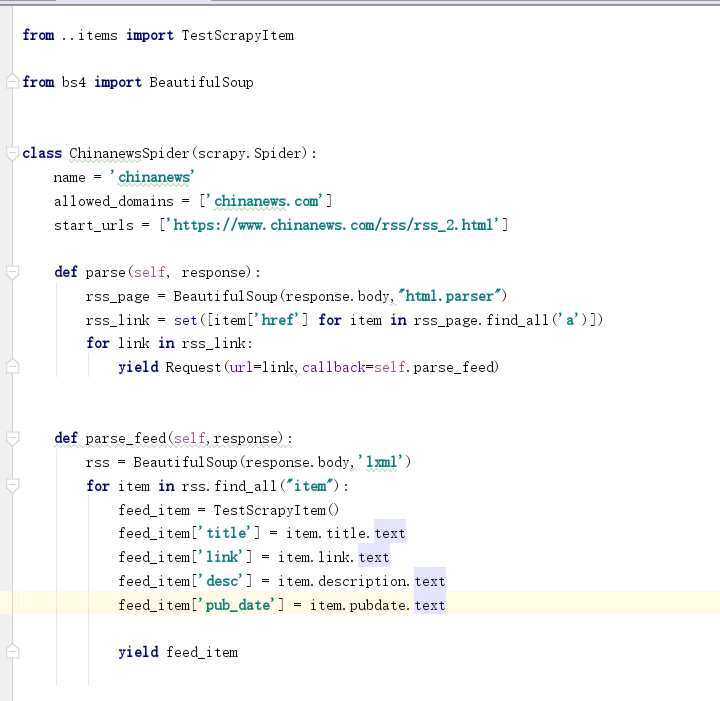Click the 'callback' keyword argument

[334, 367]
